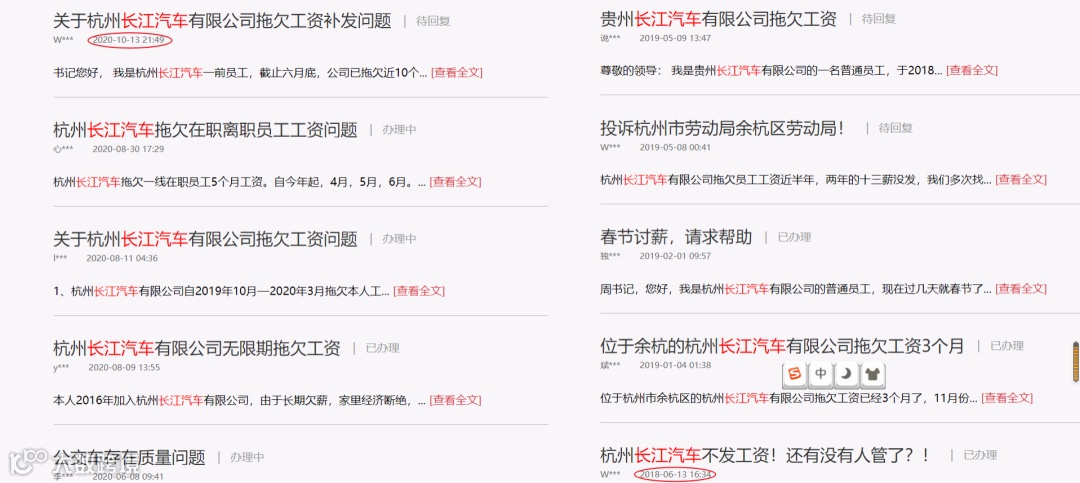Click username 斌*** under 拖欠工资3个月 post
The height and width of the screenshot is (483, 1080).
(610, 365)
